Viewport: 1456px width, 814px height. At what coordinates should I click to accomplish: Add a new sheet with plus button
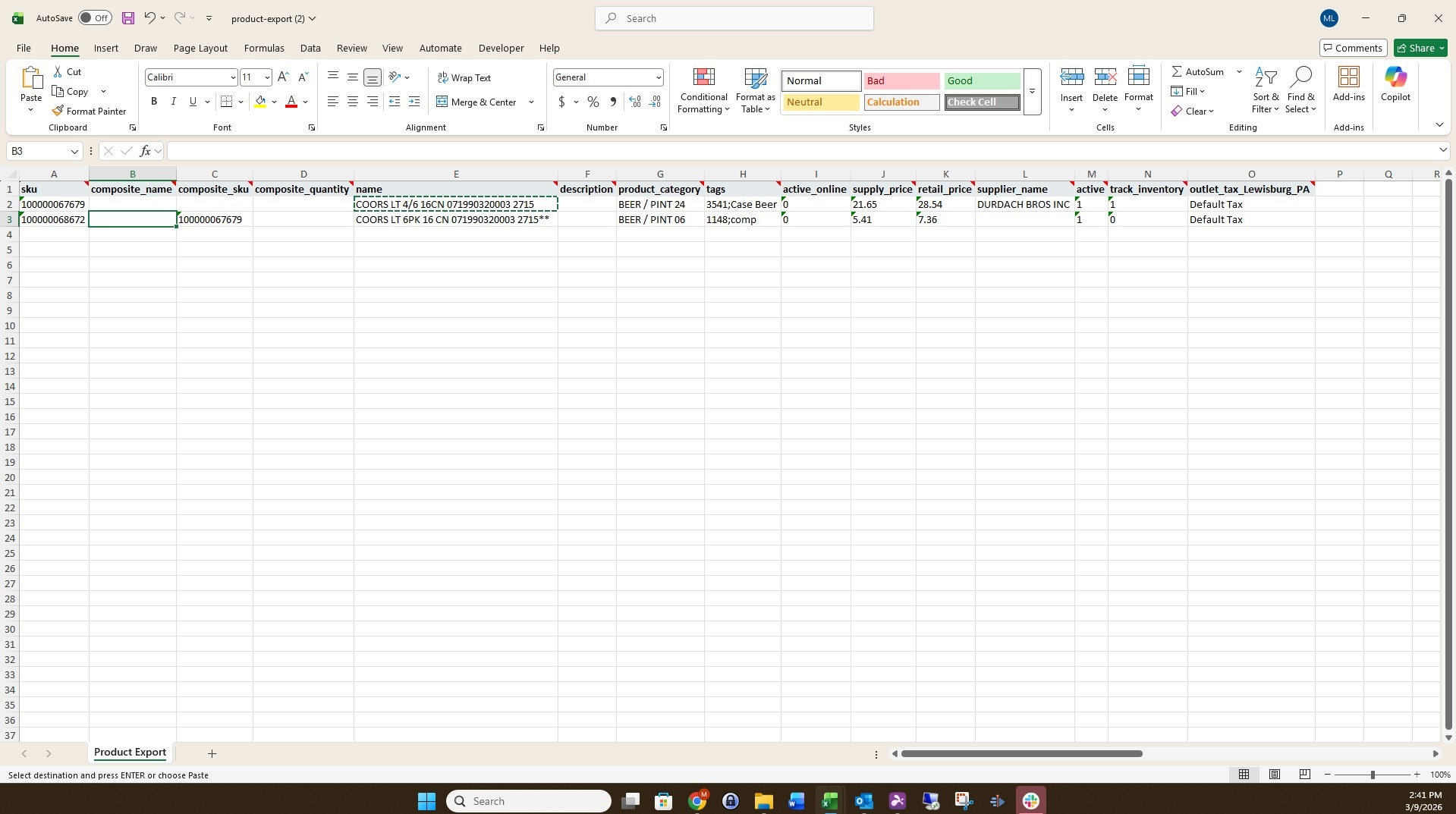click(x=212, y=753)
